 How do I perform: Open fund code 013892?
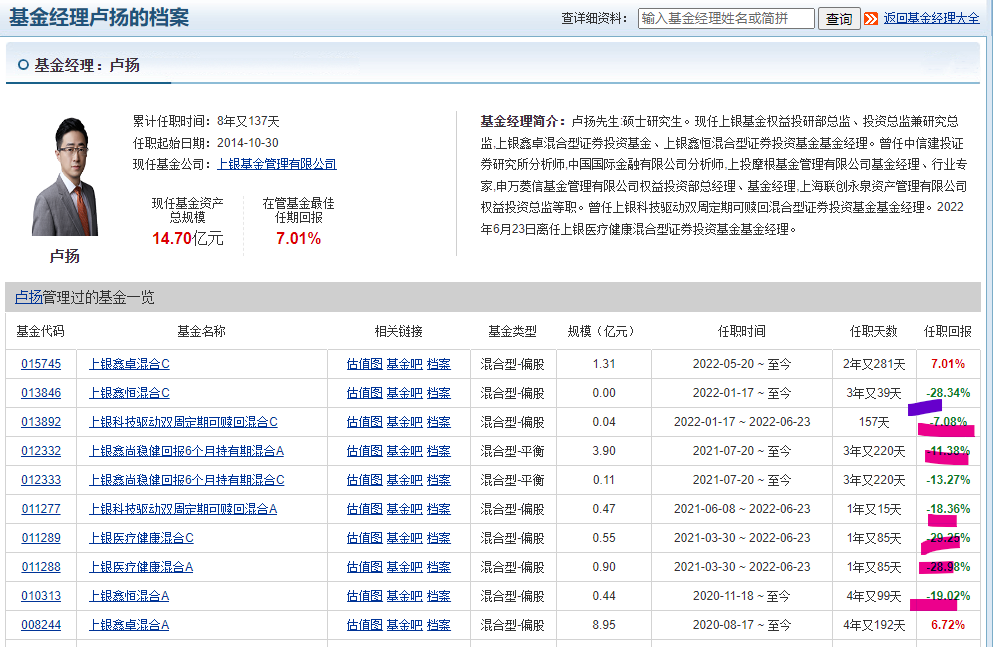point(41,422)
